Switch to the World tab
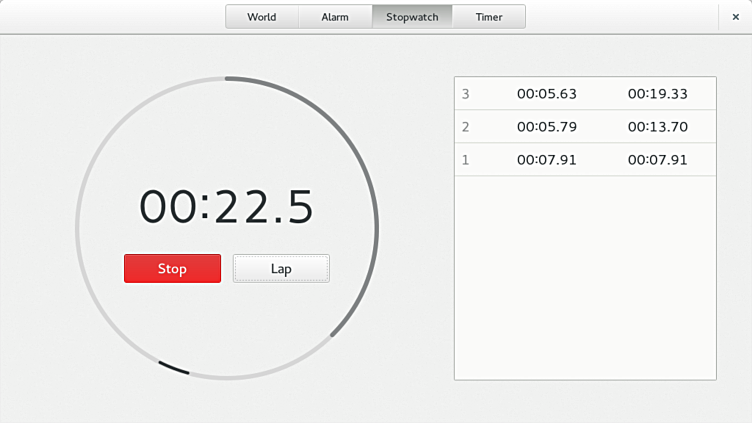Image resolution: width=752 pixels, height=423 pixels. tap(262, 17)
